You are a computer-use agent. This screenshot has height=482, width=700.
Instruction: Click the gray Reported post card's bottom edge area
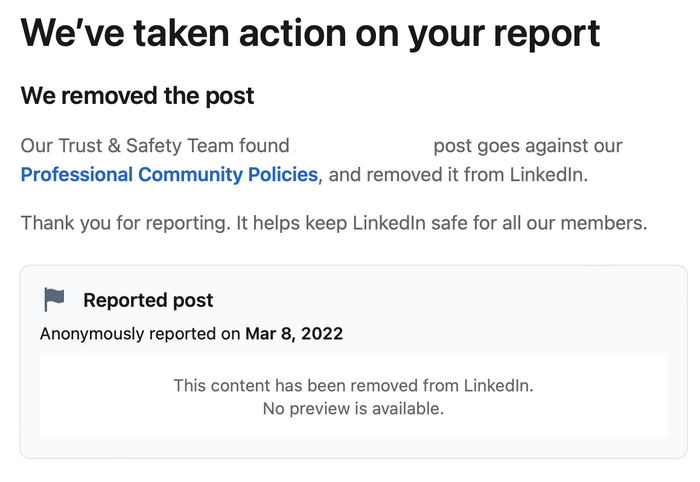coord(353,448)
